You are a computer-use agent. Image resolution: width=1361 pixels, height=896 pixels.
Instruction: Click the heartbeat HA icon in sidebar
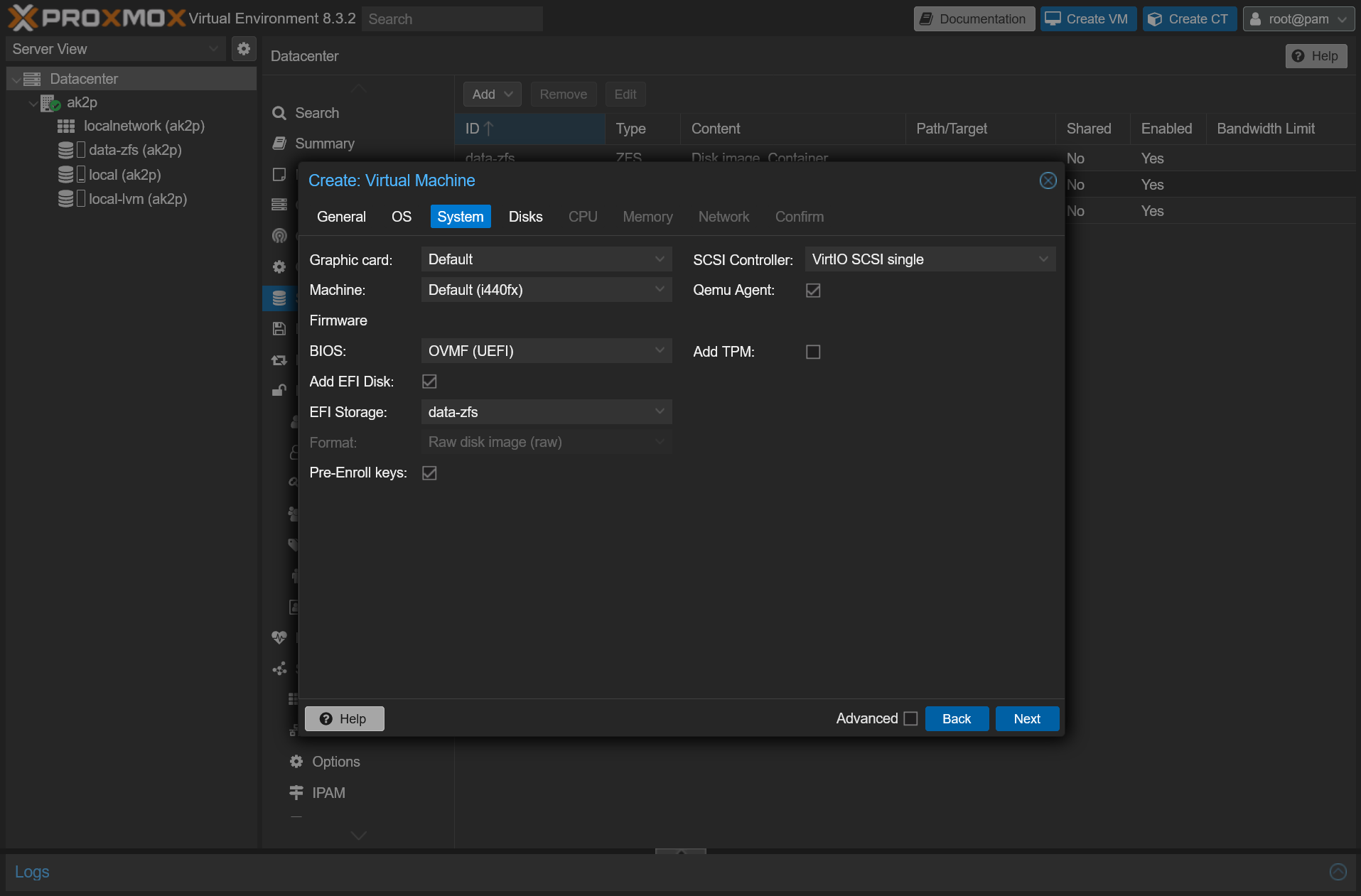click(279, 637)
